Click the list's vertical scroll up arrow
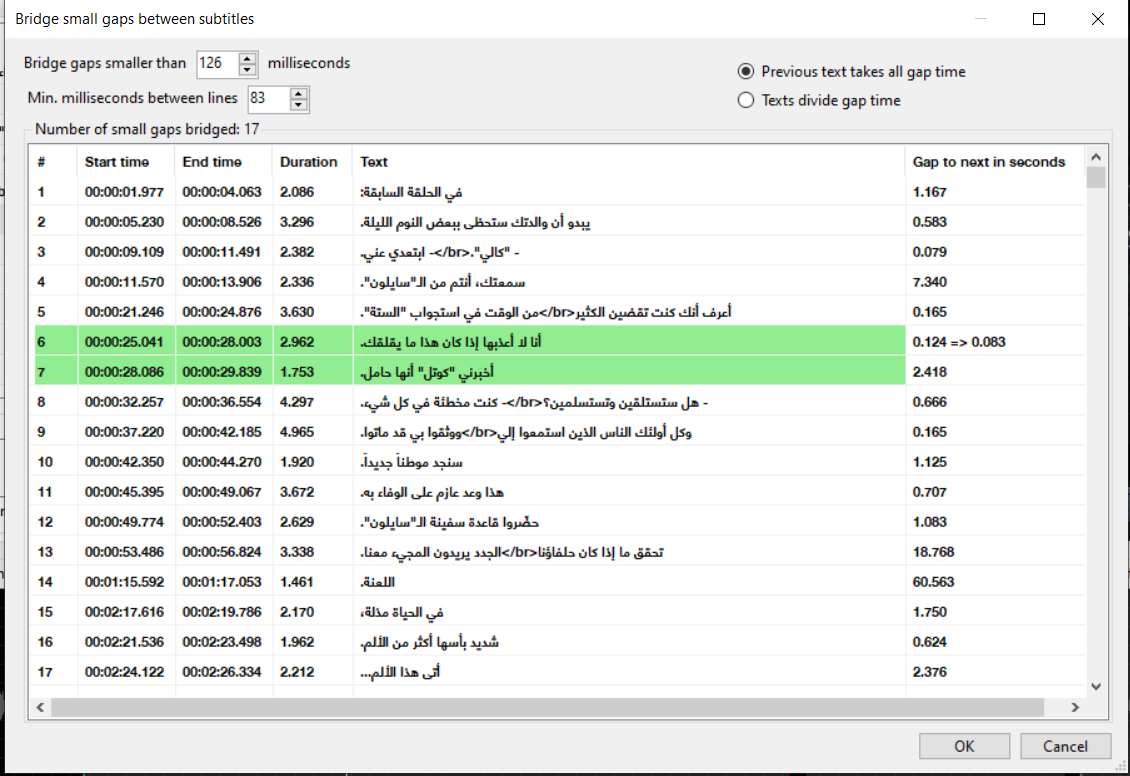Image resolution: width=1130 pixels, height=776 pixels. pos(1096,157)
